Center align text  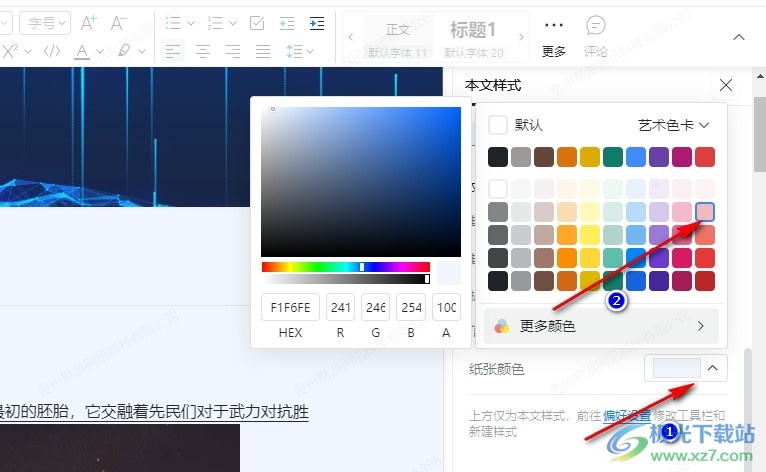(x=203, y=51)
